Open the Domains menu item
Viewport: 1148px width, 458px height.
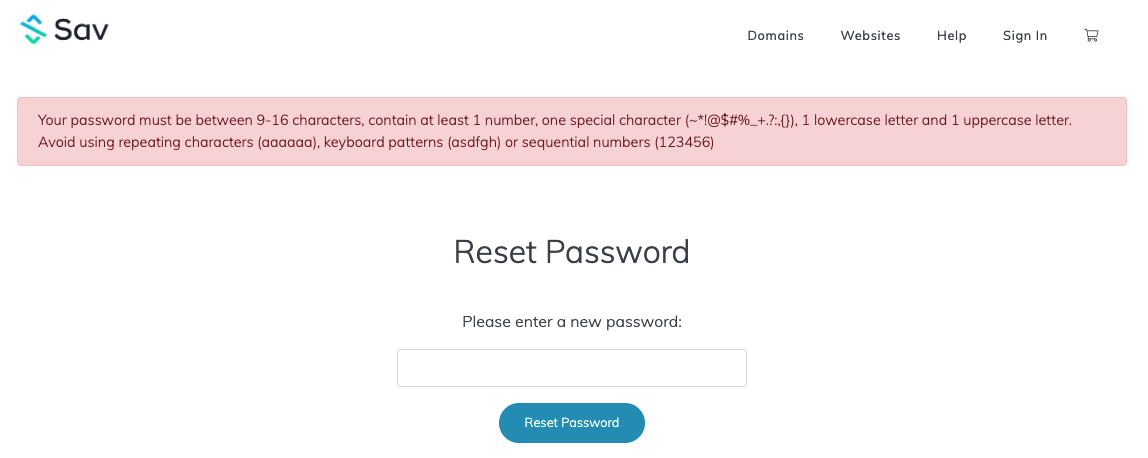(775, 36)
